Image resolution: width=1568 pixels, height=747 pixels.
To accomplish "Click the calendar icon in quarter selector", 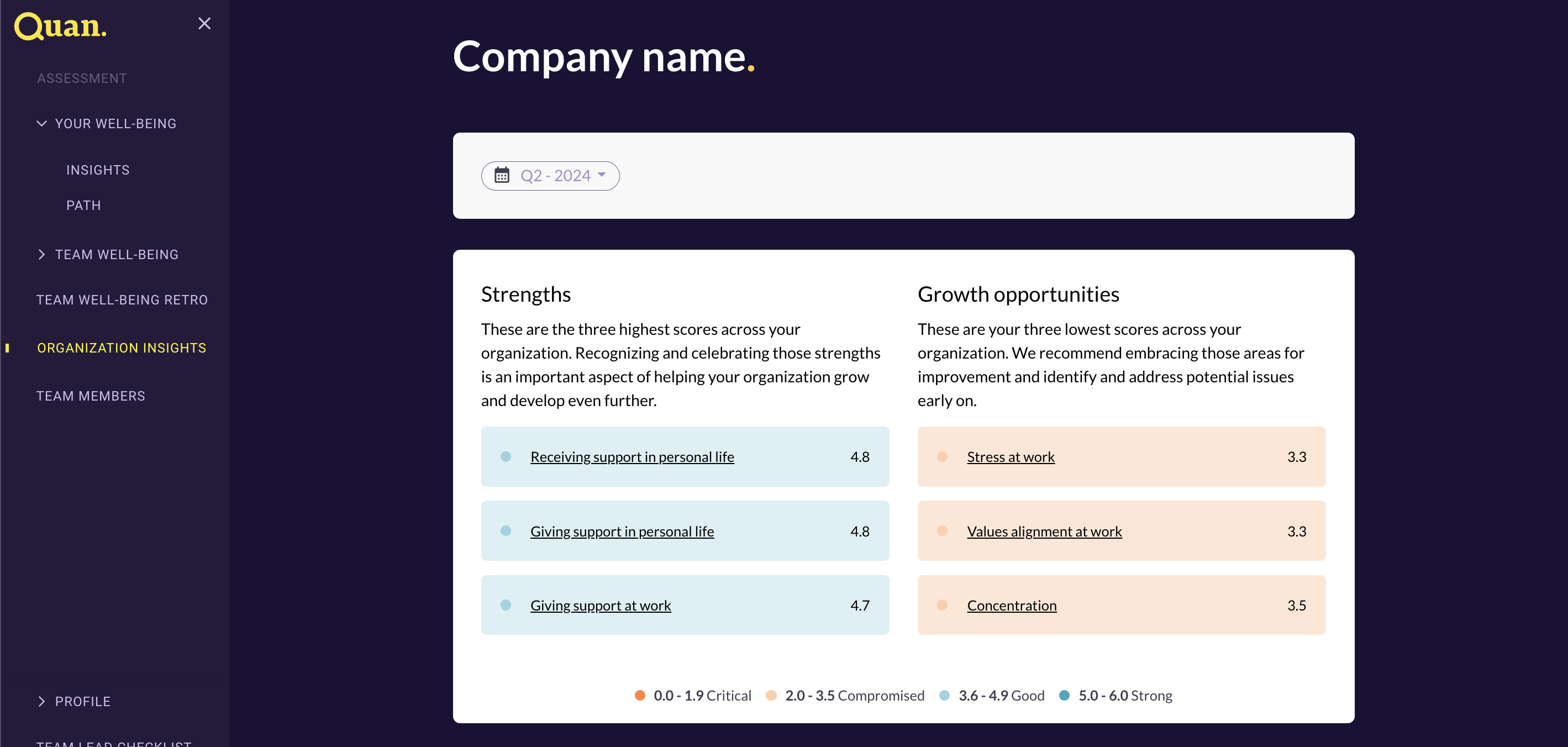I will (502, 175).
